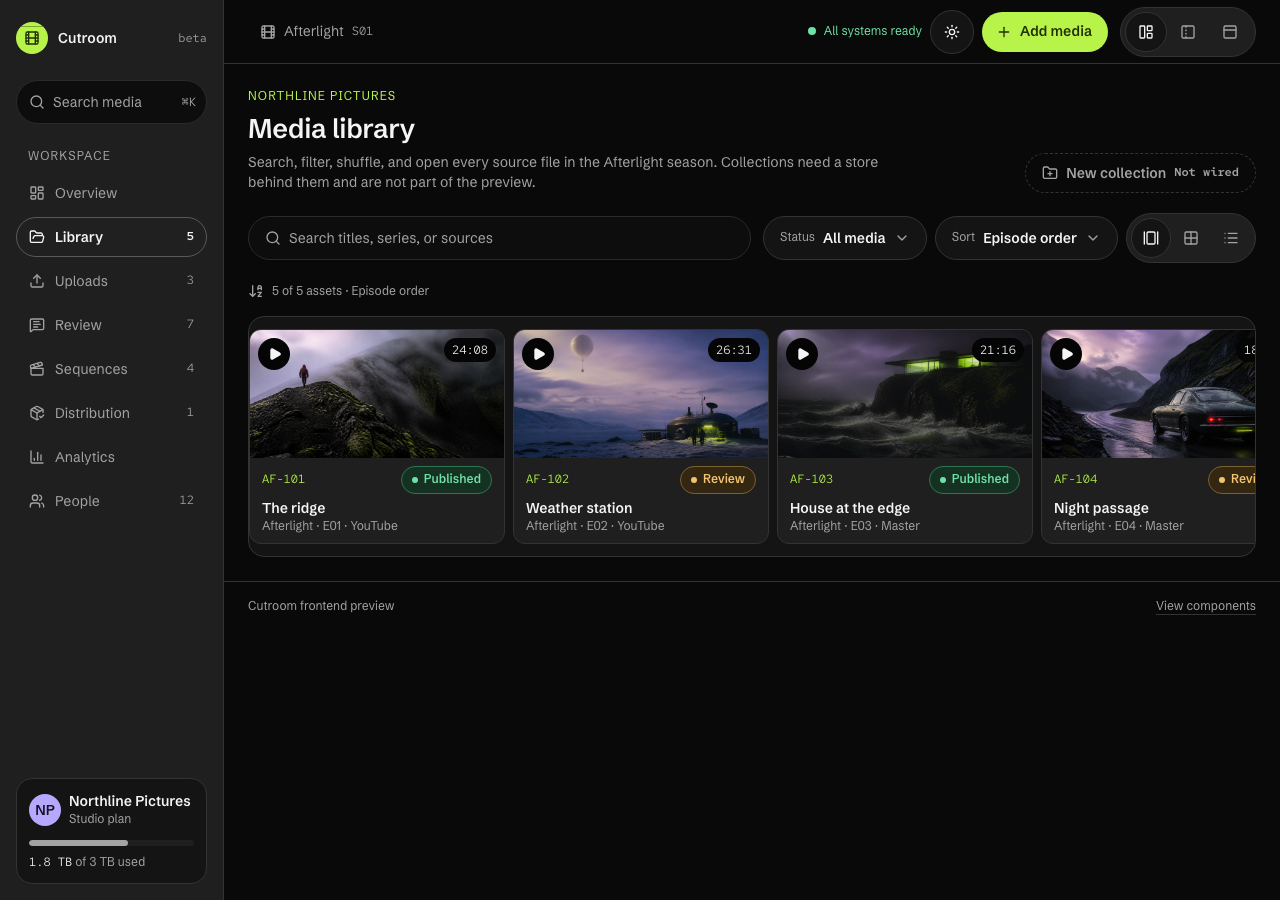1280x900 pixels.
Task: Toggle the light/dark theme sun icon
Action: [952, 32]
